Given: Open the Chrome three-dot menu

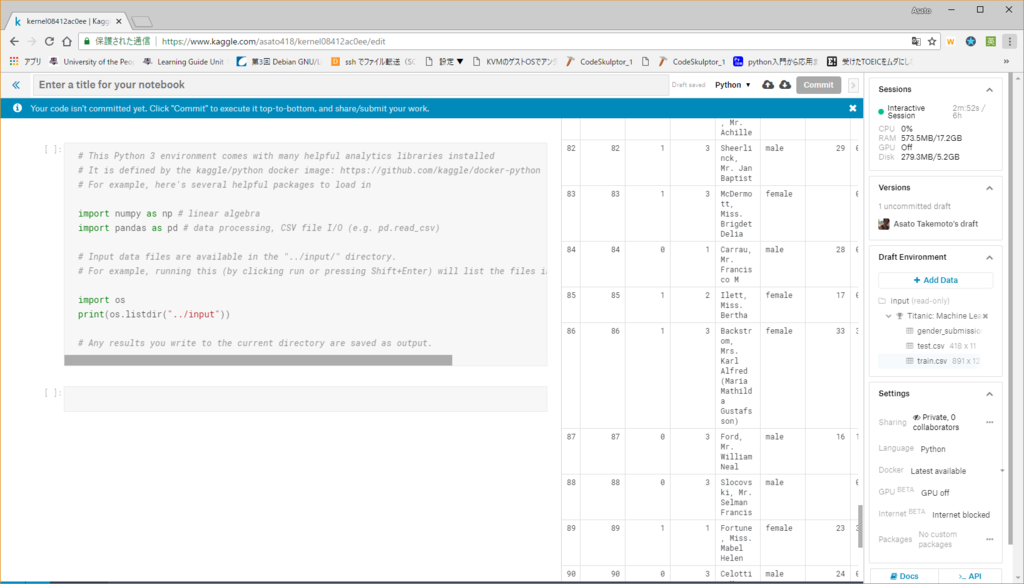Looking at the screenshot, I should point(1010,41).
